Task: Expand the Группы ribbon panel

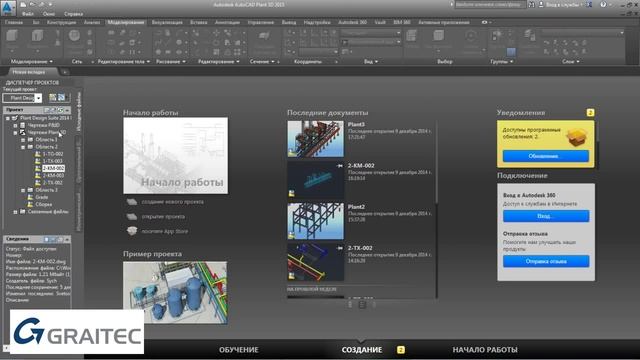Action: point(502,62)
